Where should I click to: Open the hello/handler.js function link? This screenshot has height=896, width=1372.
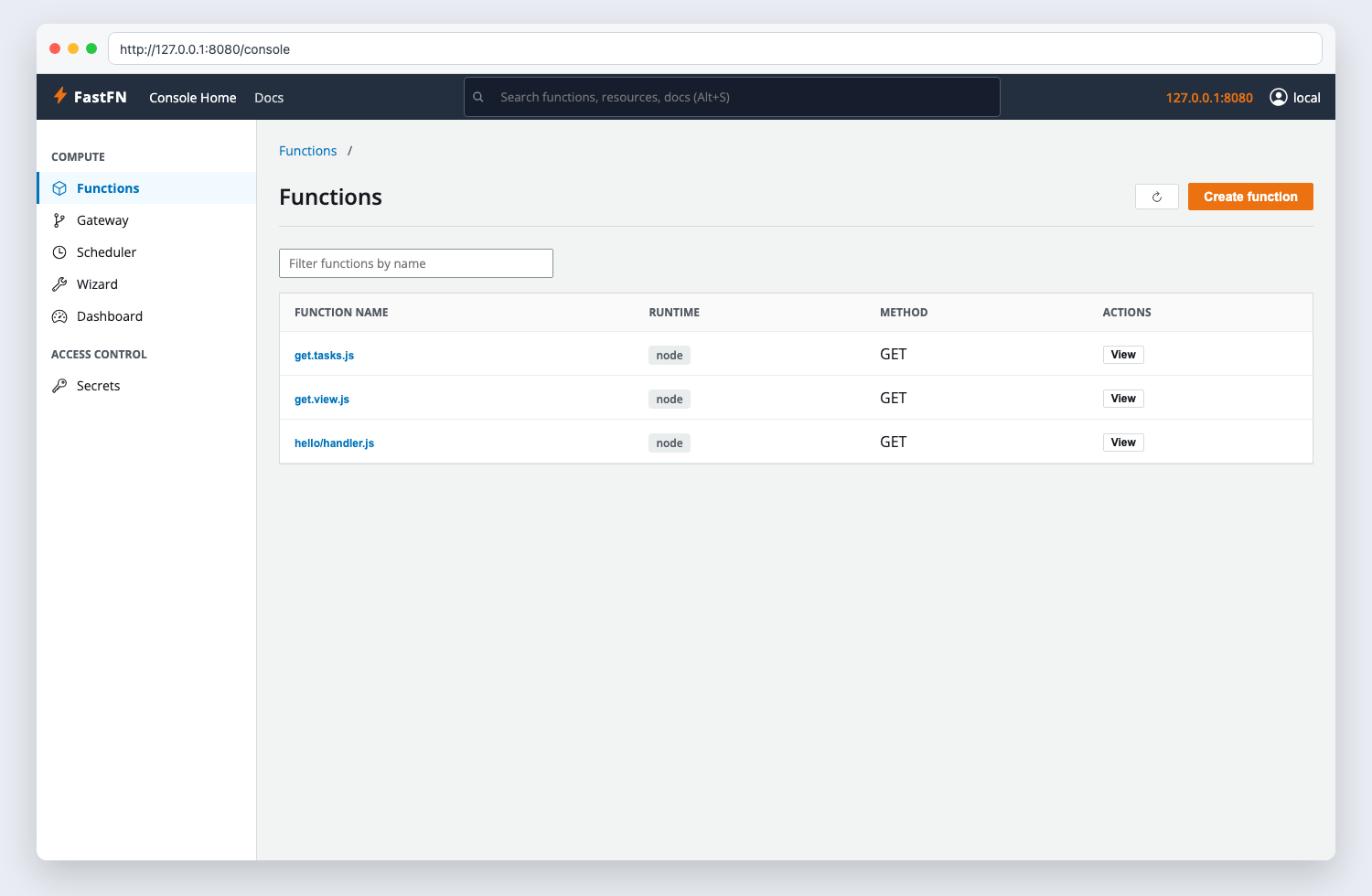(x=334, y=443)
